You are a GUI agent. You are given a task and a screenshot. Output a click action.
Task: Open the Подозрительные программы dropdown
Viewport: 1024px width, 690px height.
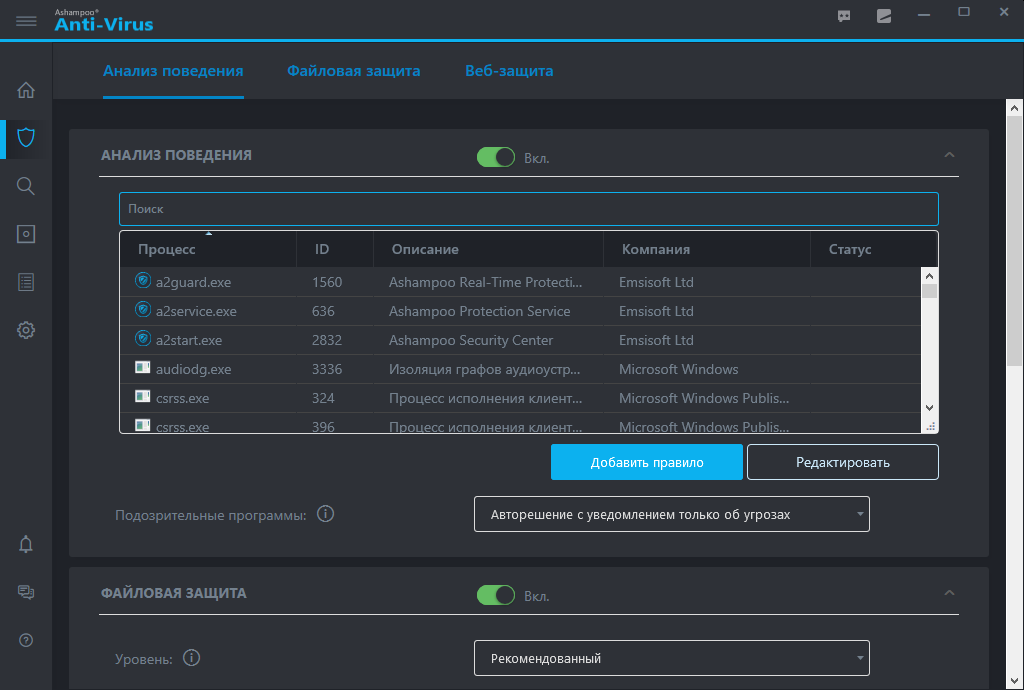pos(671,514)
